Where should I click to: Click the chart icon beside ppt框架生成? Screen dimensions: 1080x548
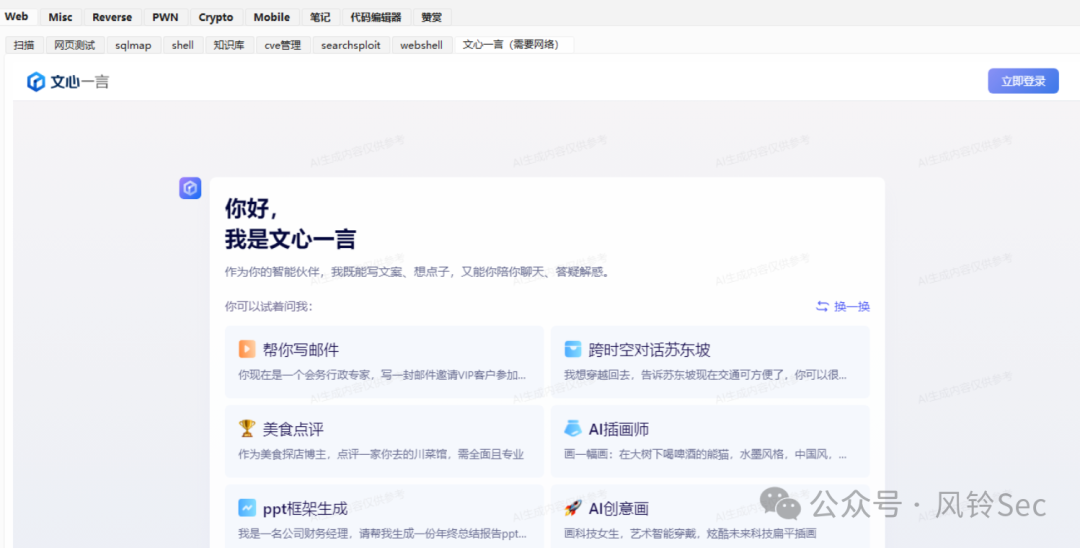(247, 508)
